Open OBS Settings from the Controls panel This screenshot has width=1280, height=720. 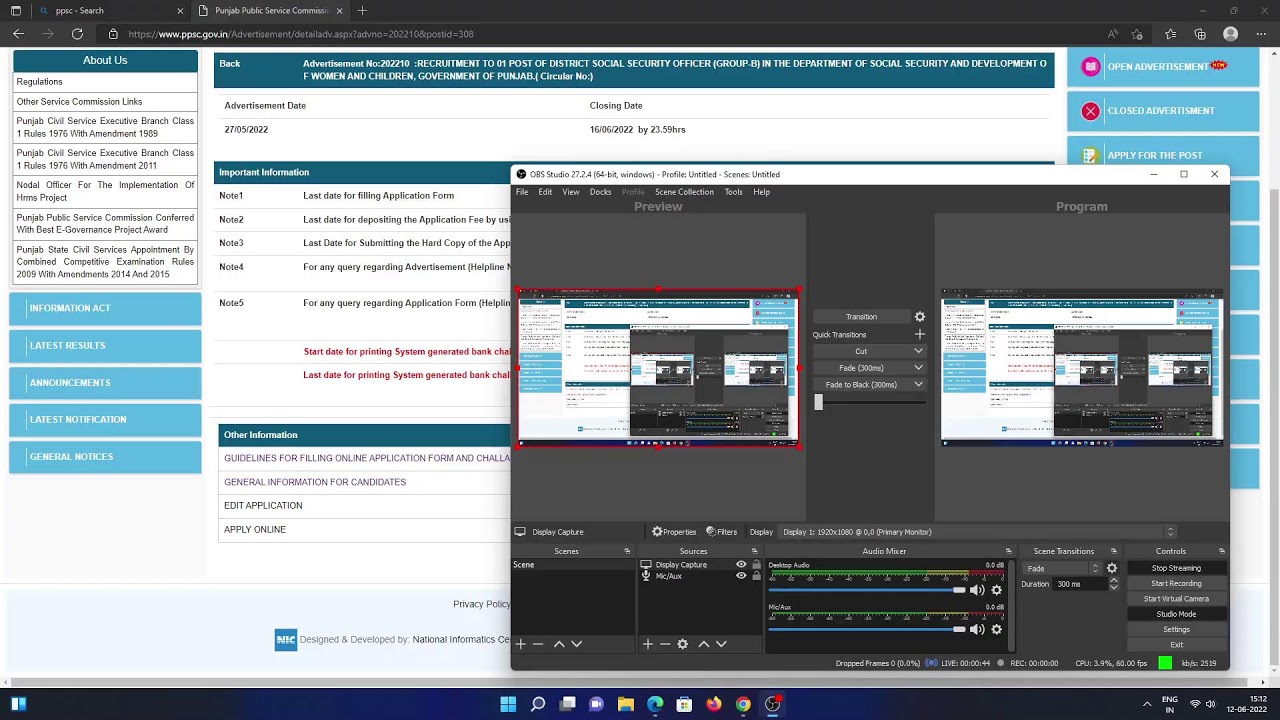[1176, 630]
